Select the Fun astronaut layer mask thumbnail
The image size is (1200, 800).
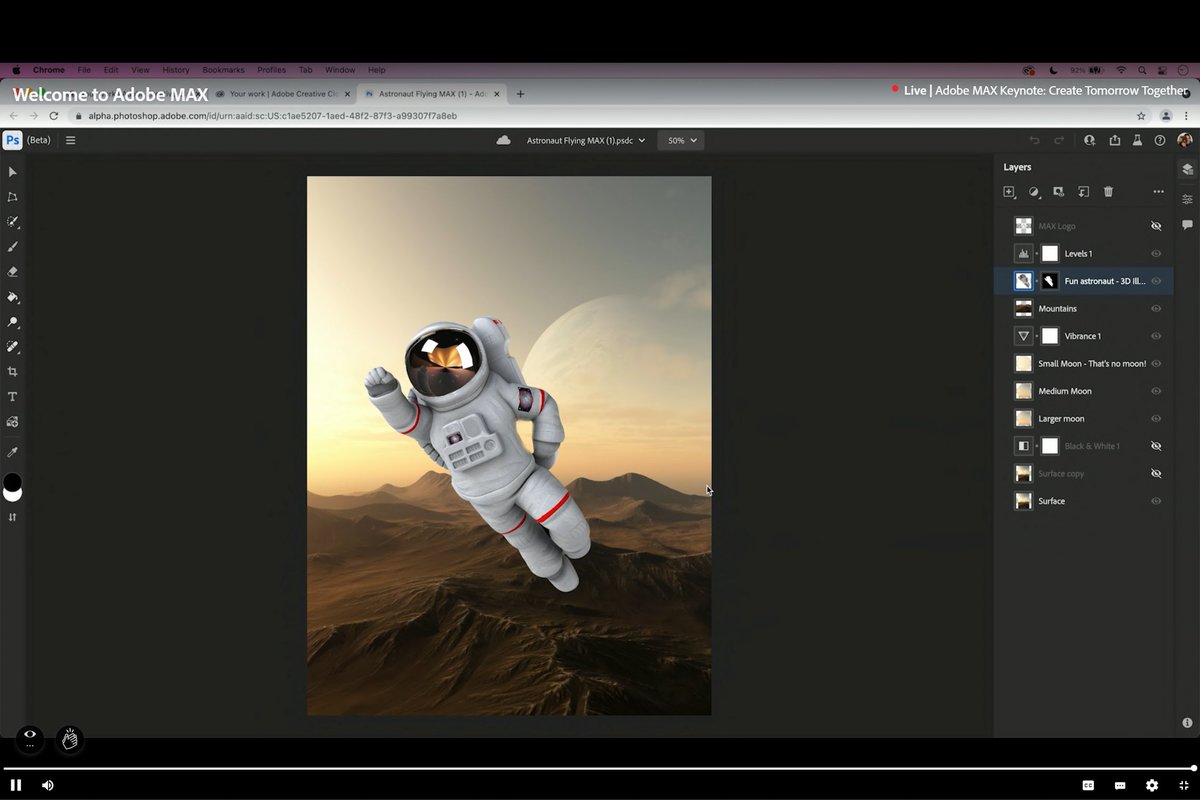click(x=1050, y=281)
